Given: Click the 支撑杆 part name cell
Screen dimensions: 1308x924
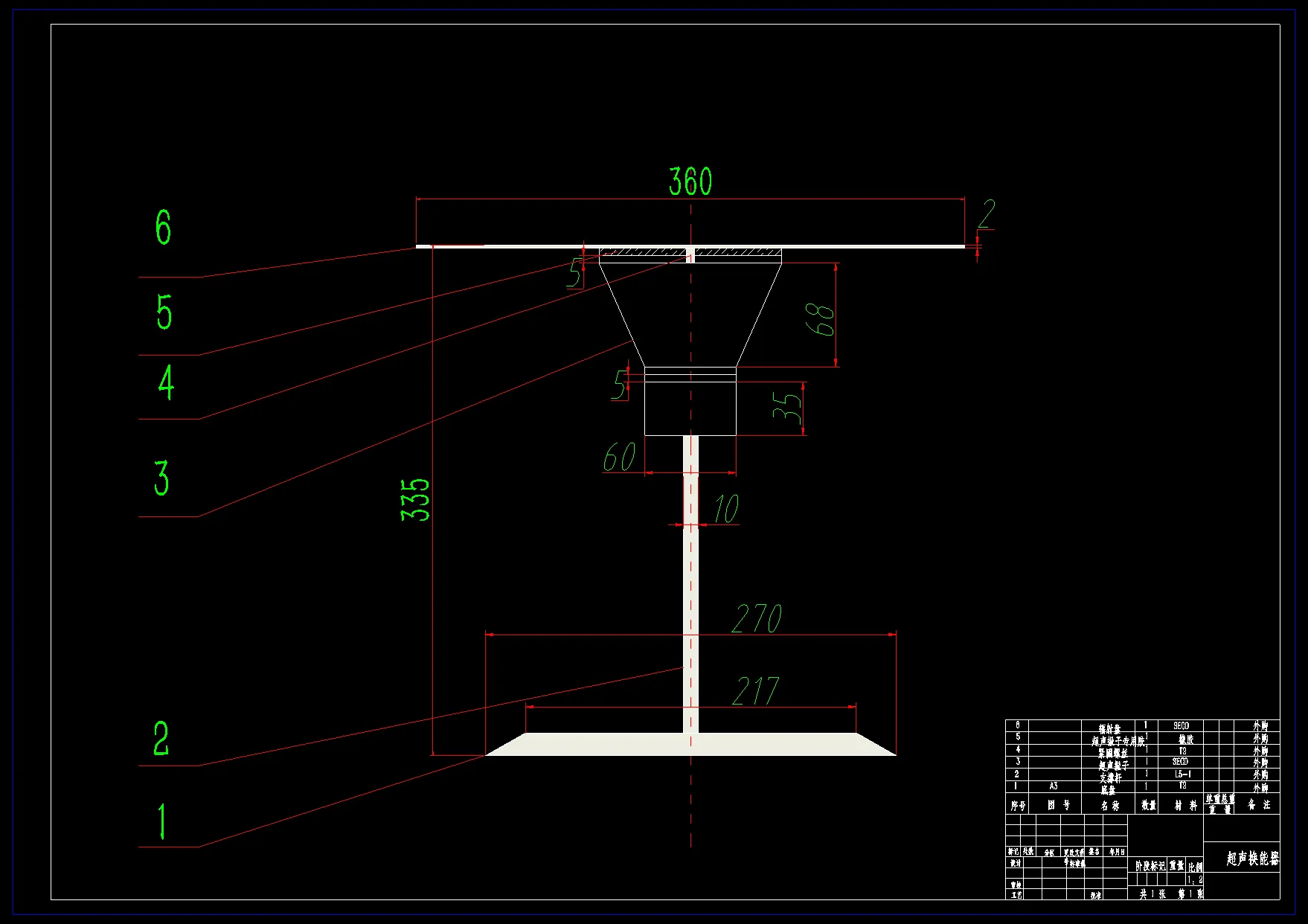Looking at the screenshot, I should 1110,777.
